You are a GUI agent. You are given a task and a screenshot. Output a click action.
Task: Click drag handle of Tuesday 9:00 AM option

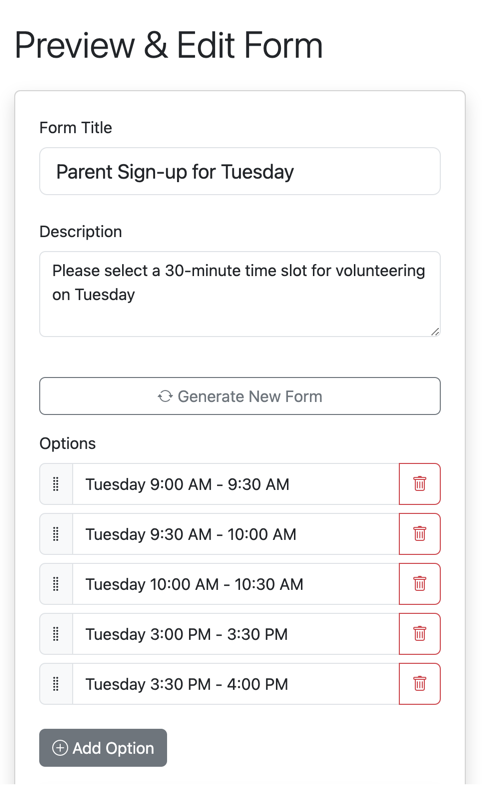tap(56, 484)
